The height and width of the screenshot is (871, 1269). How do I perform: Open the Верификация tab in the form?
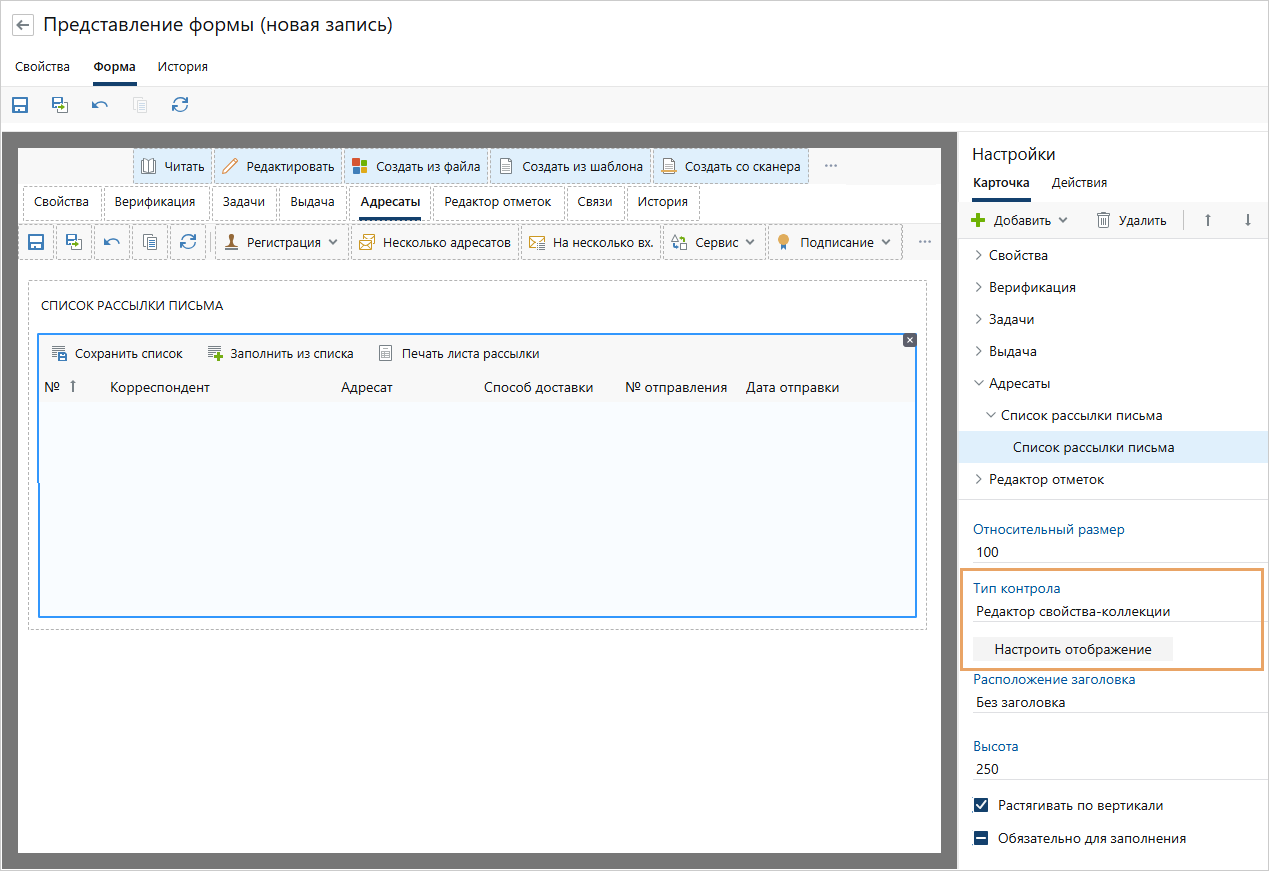point(155,202)
